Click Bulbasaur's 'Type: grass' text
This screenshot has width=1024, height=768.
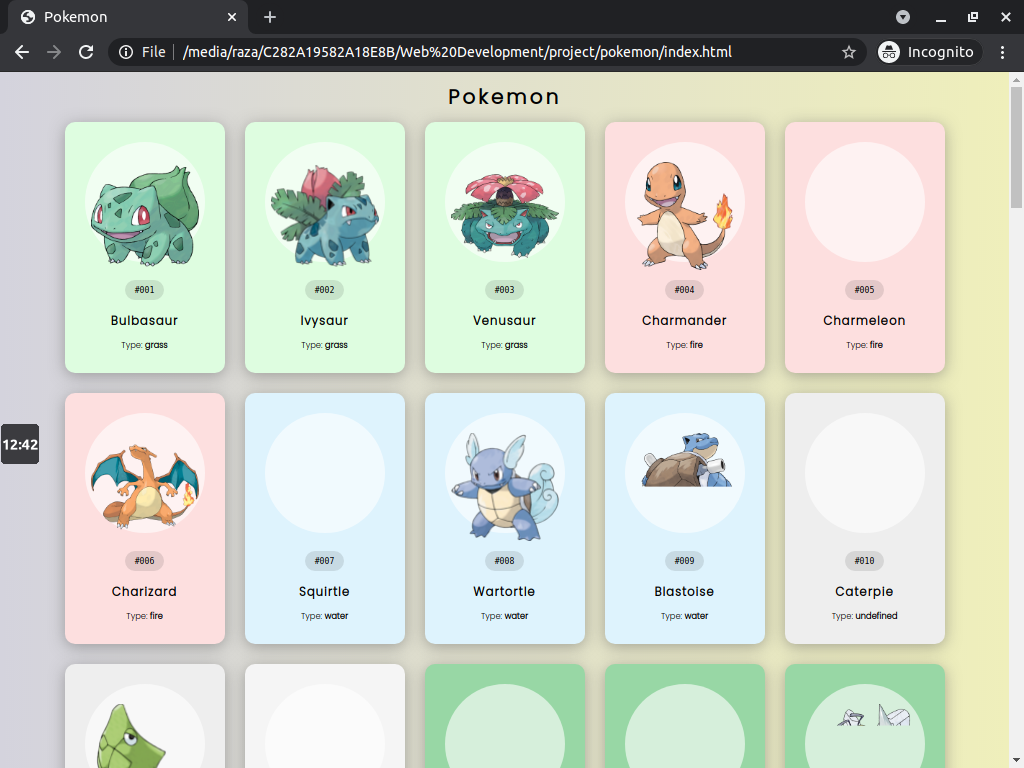144,345
